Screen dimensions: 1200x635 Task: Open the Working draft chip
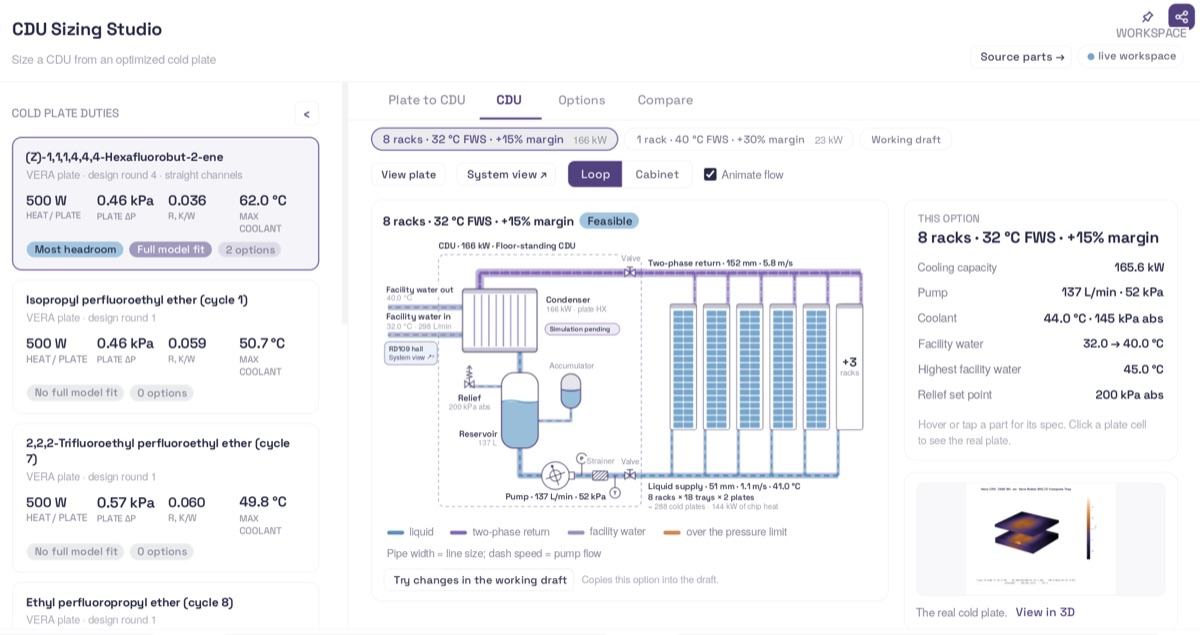[x=906, y=139]
